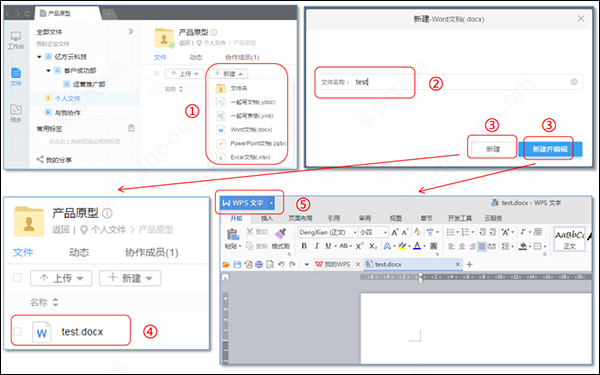
Task: Open the 新建 dropdown above test.docx
Action: [130, 278]
